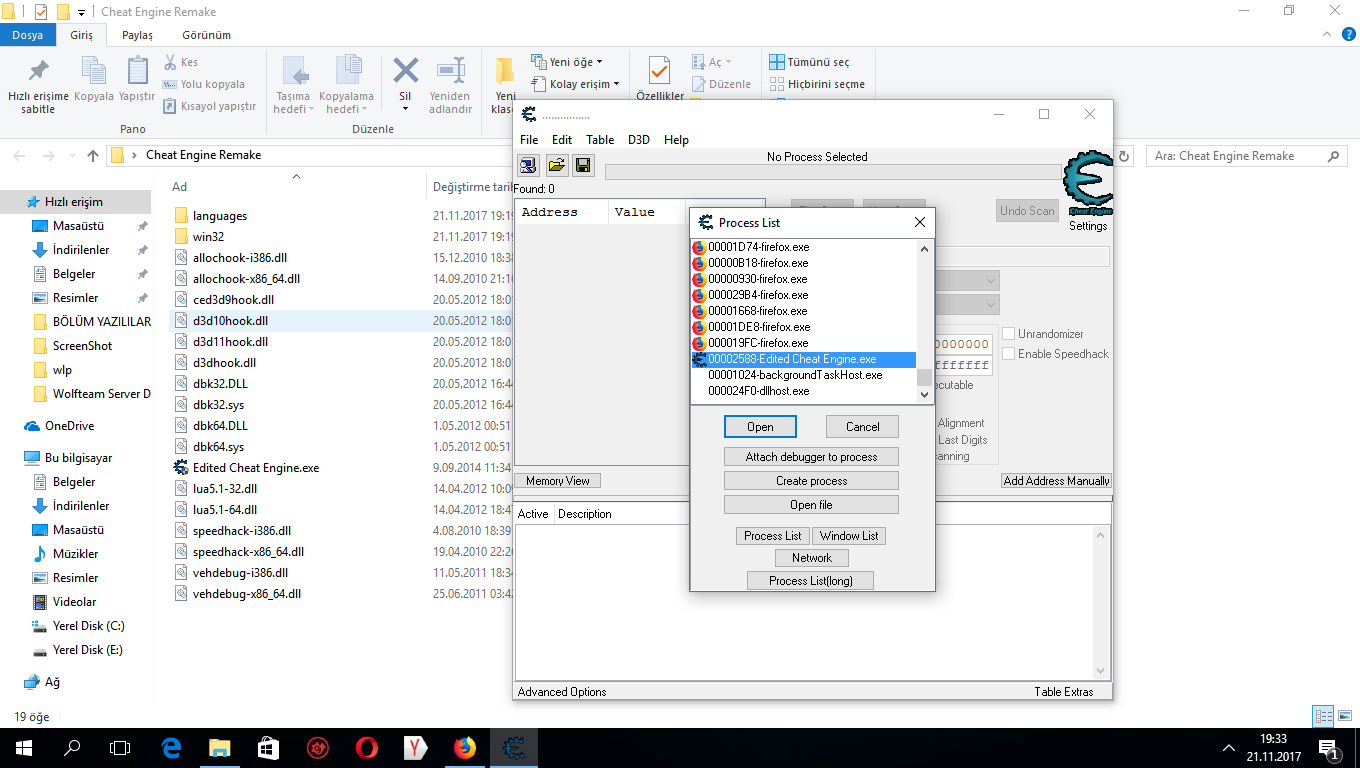Image resolution: width=1360 pixels, height=768 pixels.
Task: Open the Dosya tab in Explorer
Action: click(28, 35)
